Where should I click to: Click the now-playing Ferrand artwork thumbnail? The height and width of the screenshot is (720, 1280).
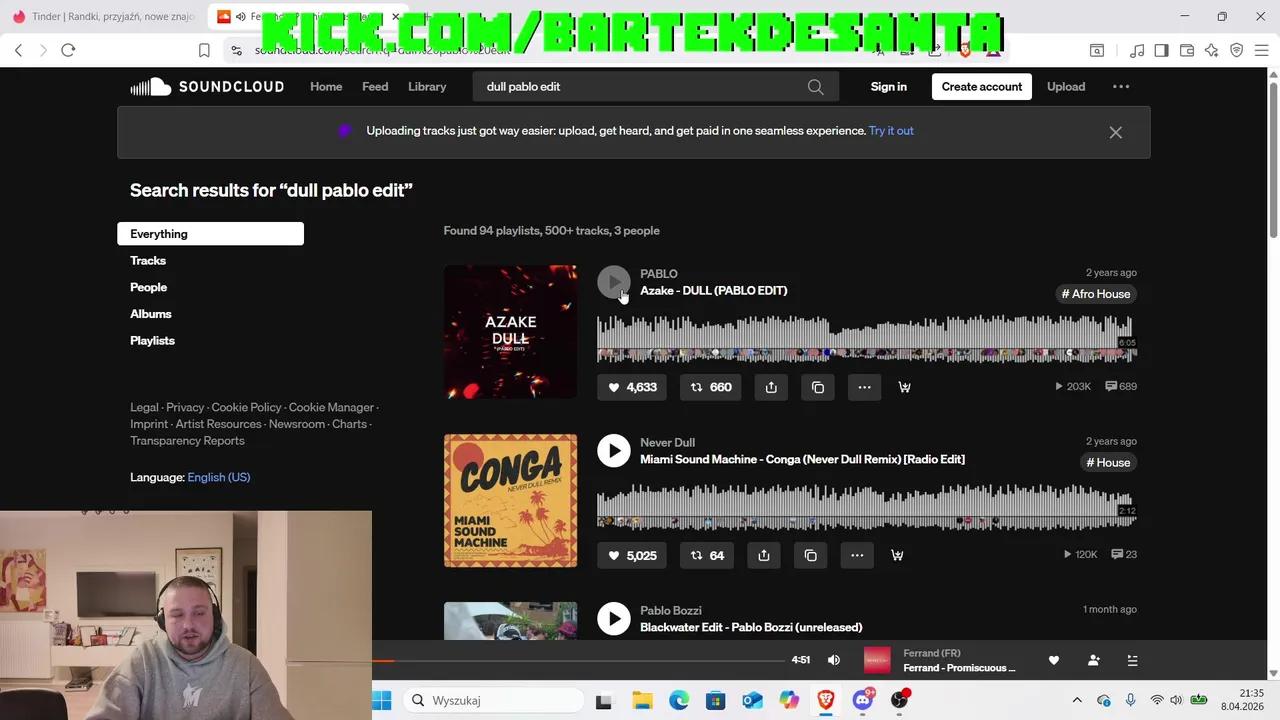pos(877,660)
